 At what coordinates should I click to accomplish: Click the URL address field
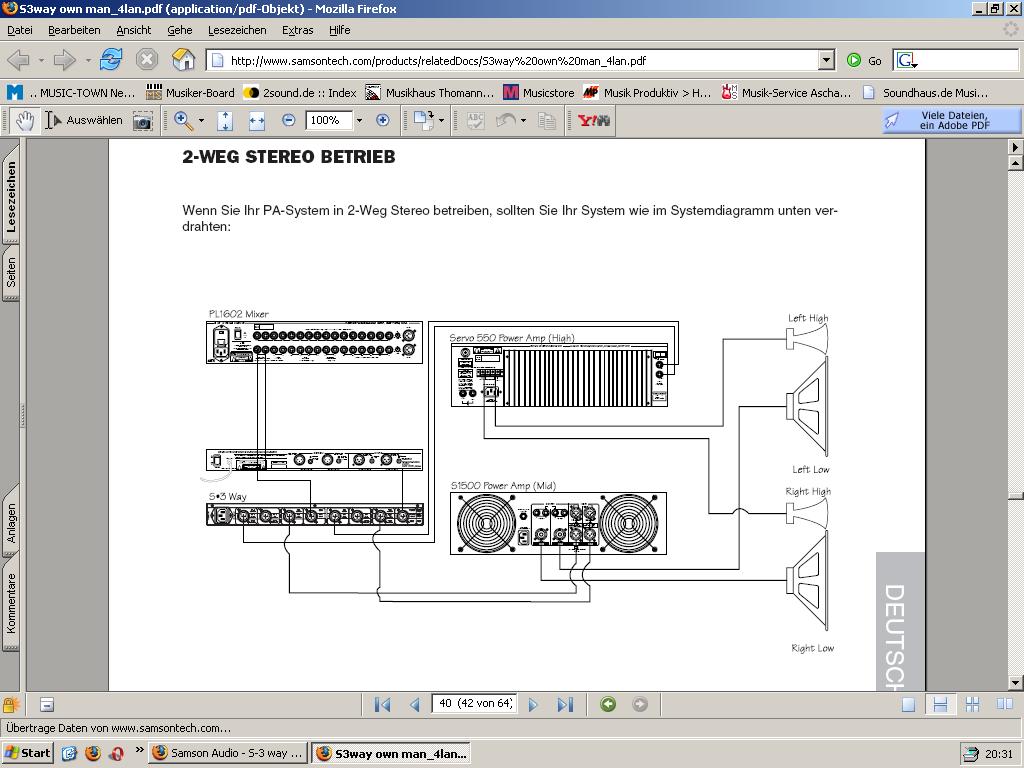[512, 61]
